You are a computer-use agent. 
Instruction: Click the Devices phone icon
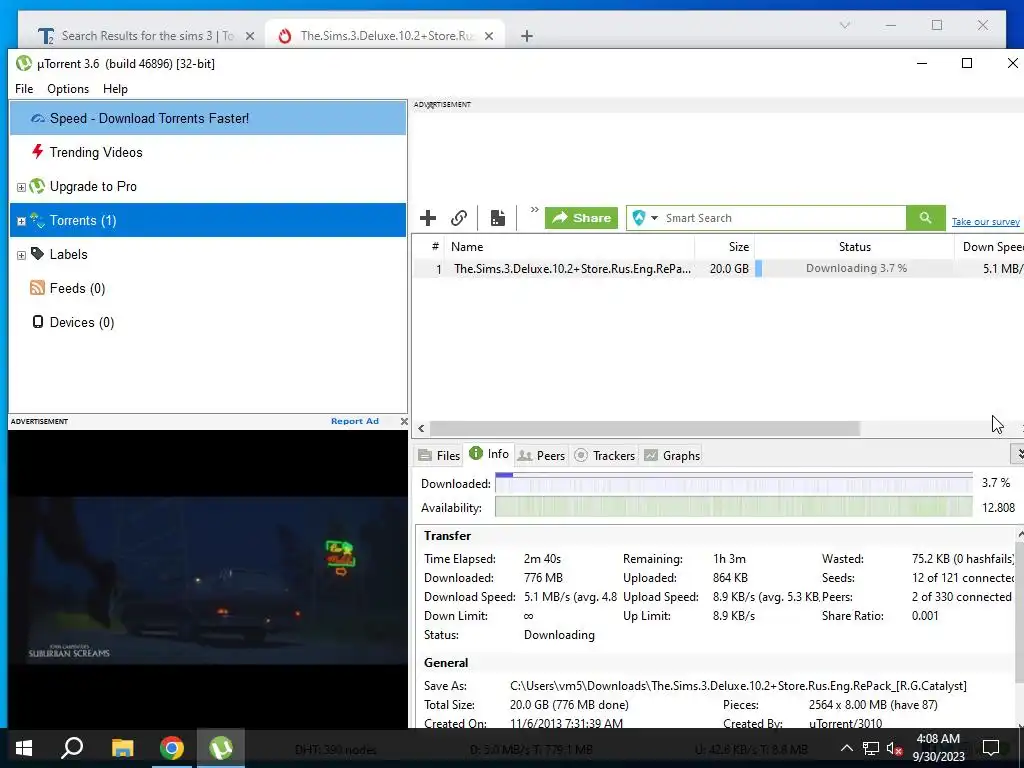tap(38, 321)
